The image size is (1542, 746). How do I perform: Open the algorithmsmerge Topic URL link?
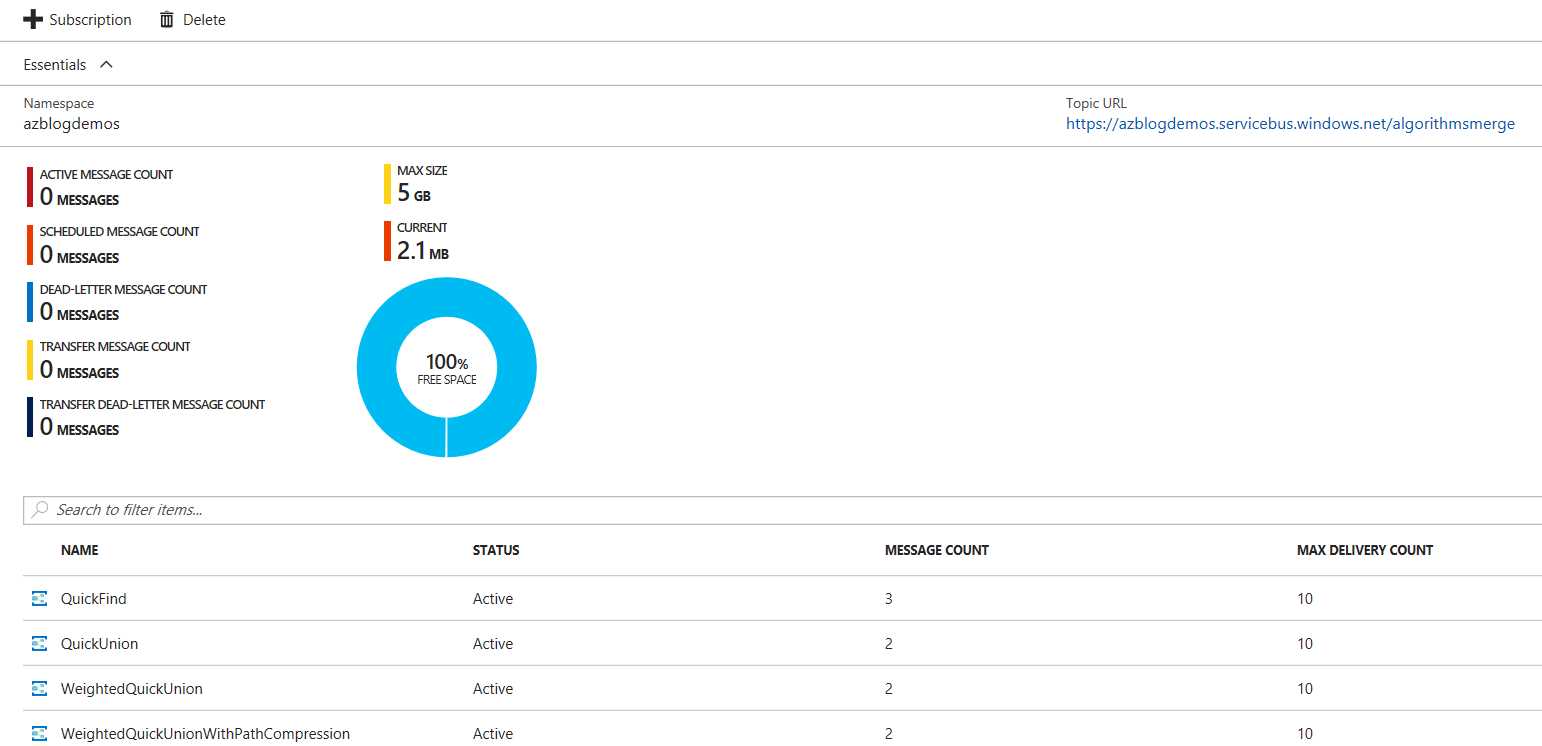click(x=1290, y=124)
